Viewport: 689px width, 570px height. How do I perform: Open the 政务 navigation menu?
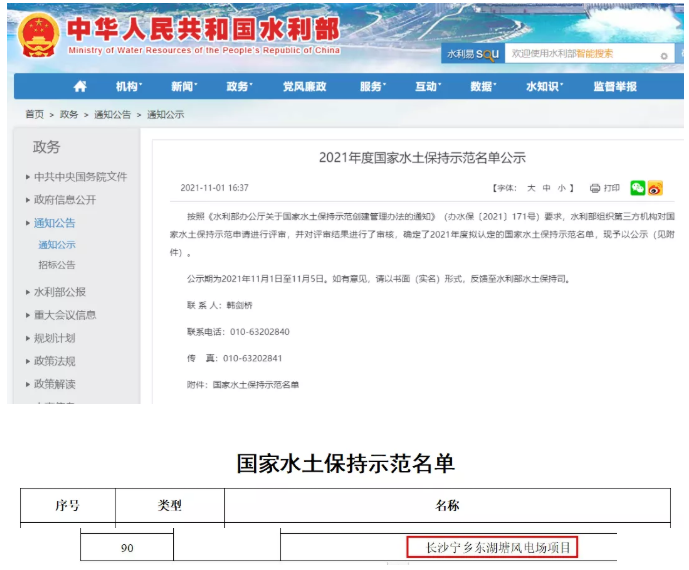pyautogui.click(x=239, y=87)
